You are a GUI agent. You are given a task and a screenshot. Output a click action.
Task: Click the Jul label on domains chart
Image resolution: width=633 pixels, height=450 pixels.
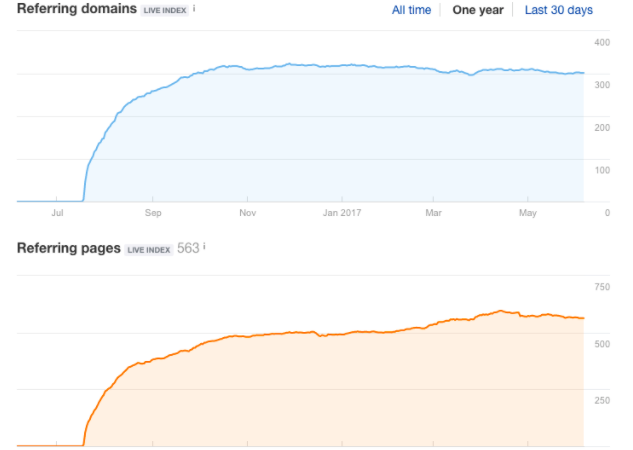[57, 212]
